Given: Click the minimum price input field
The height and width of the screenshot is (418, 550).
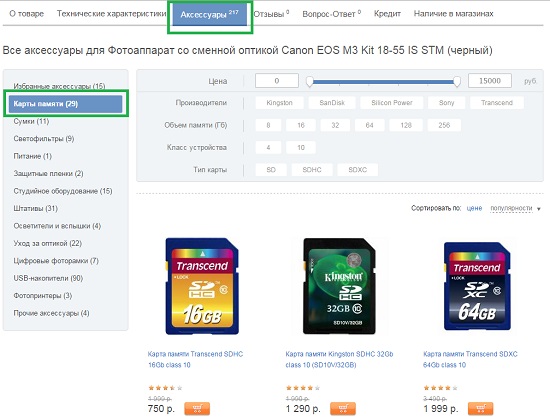Looking at the screenshot, I should pyautogui.click(x=277, y=81).
